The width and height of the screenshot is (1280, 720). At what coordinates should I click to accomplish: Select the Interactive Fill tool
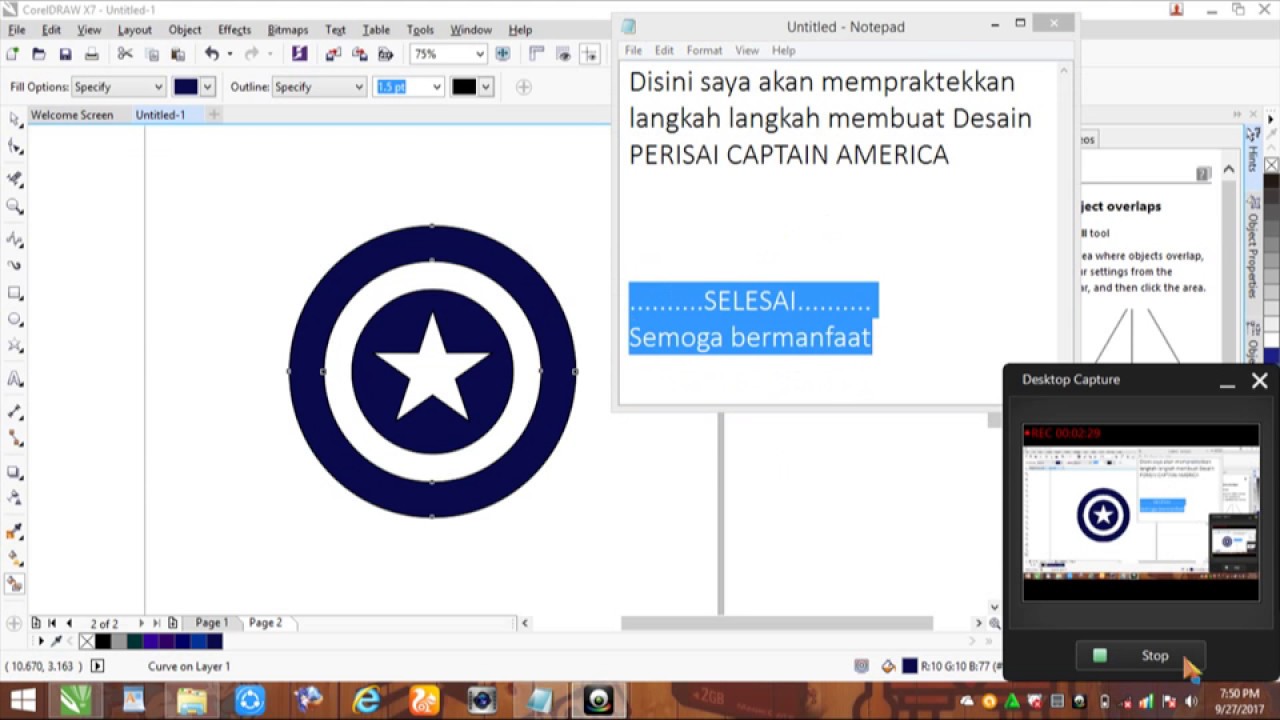15,558
